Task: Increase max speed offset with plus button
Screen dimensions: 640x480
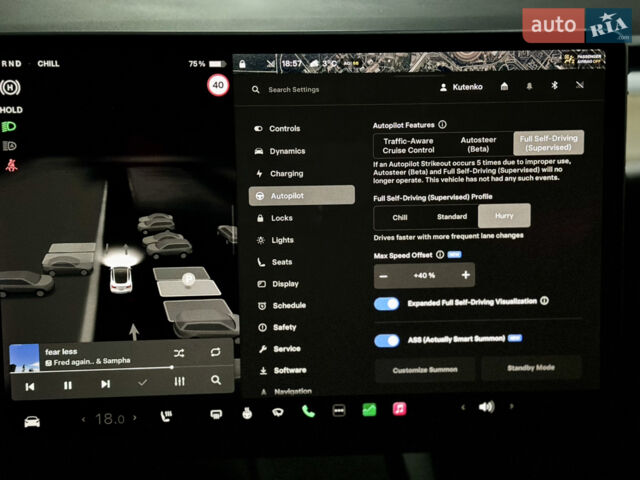Action: pos(465,275)
